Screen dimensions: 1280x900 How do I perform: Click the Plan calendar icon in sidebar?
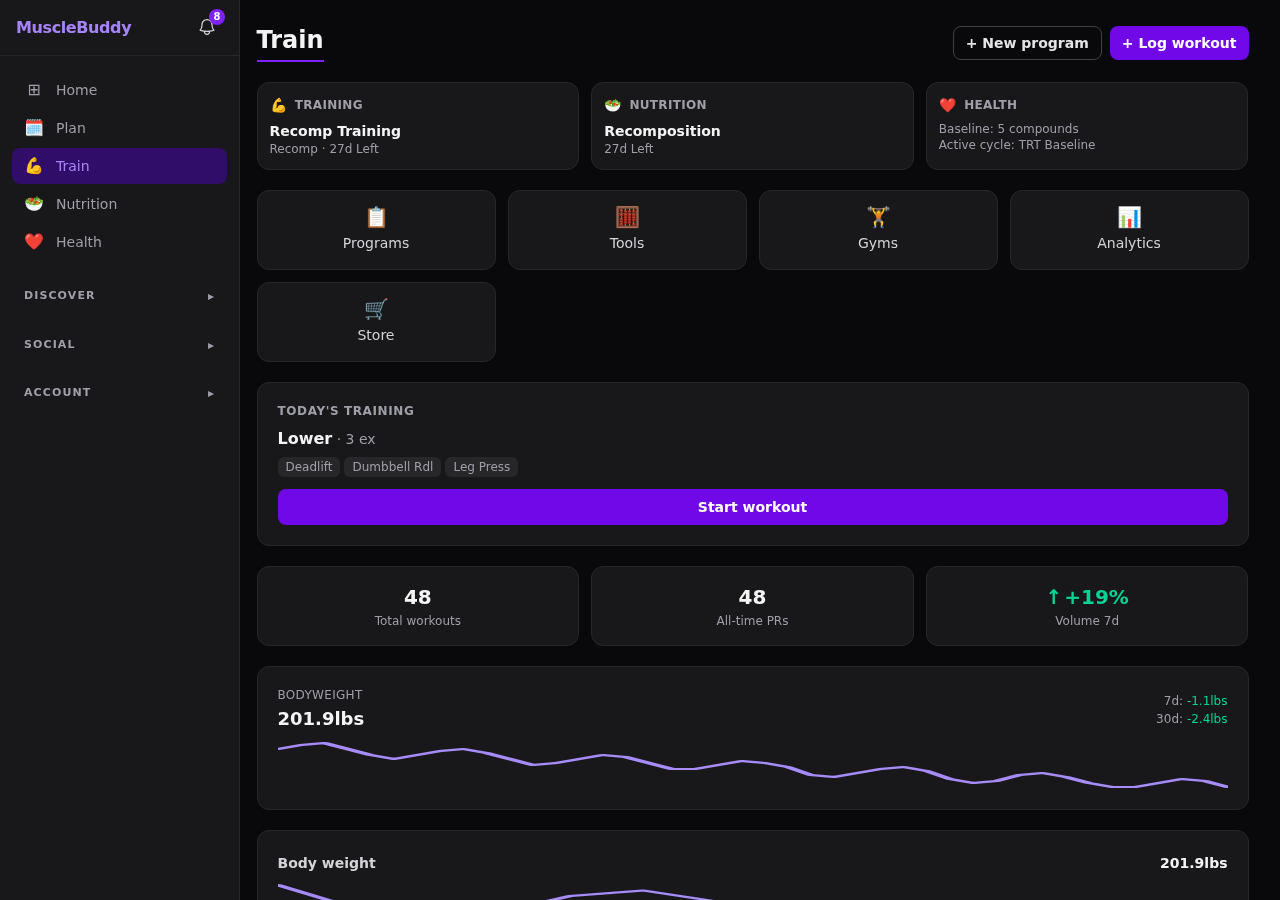34,128
